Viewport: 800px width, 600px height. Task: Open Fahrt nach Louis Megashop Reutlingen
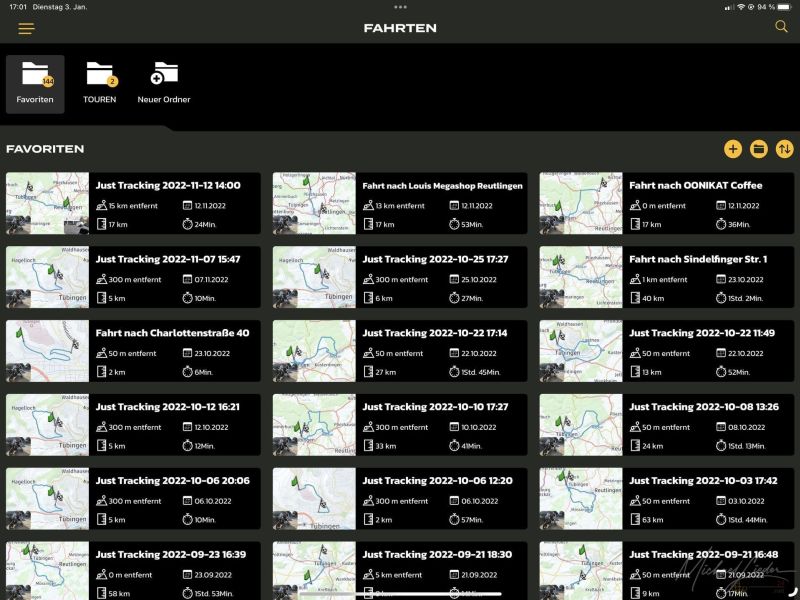point(442,186)
